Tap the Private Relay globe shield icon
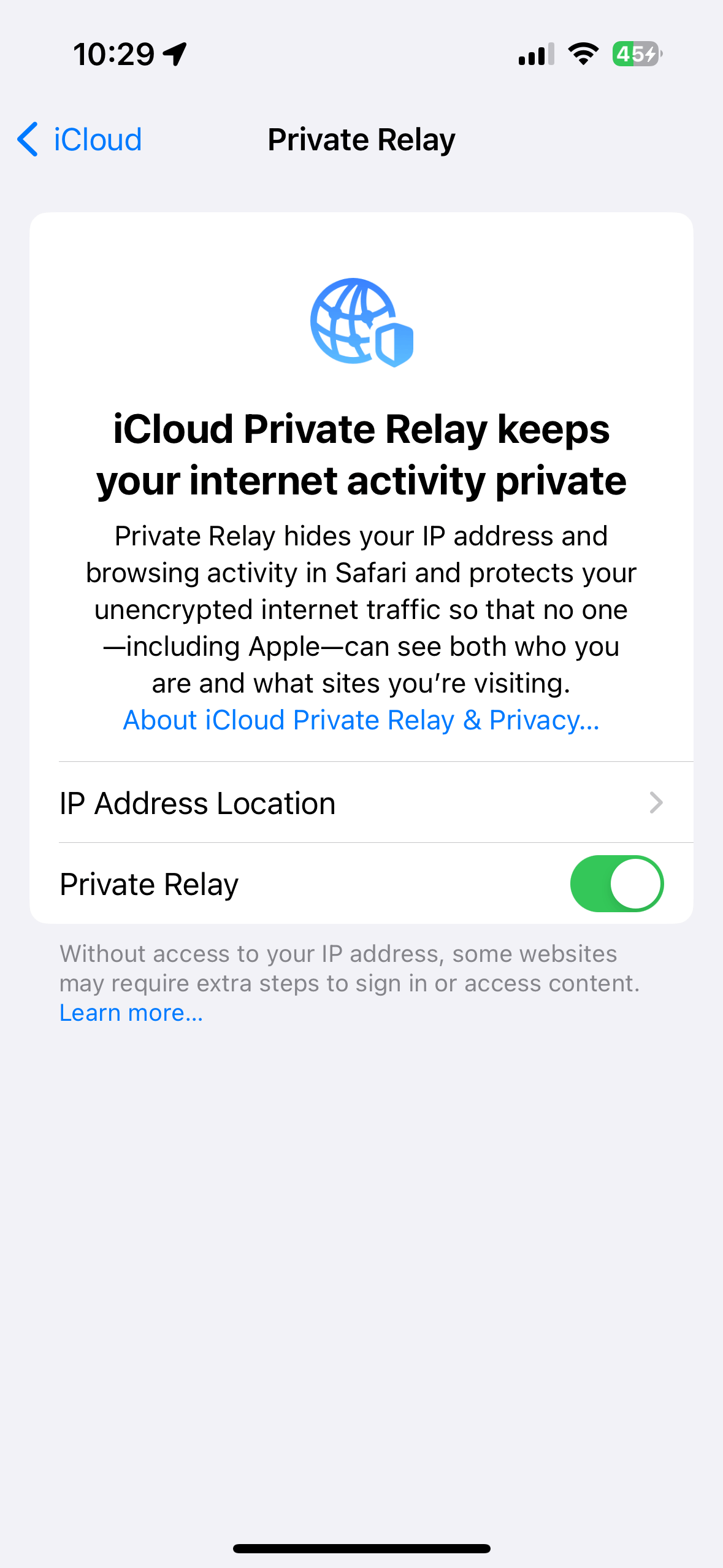This screenshot has width=723, height=1568. tap(361, 323)
